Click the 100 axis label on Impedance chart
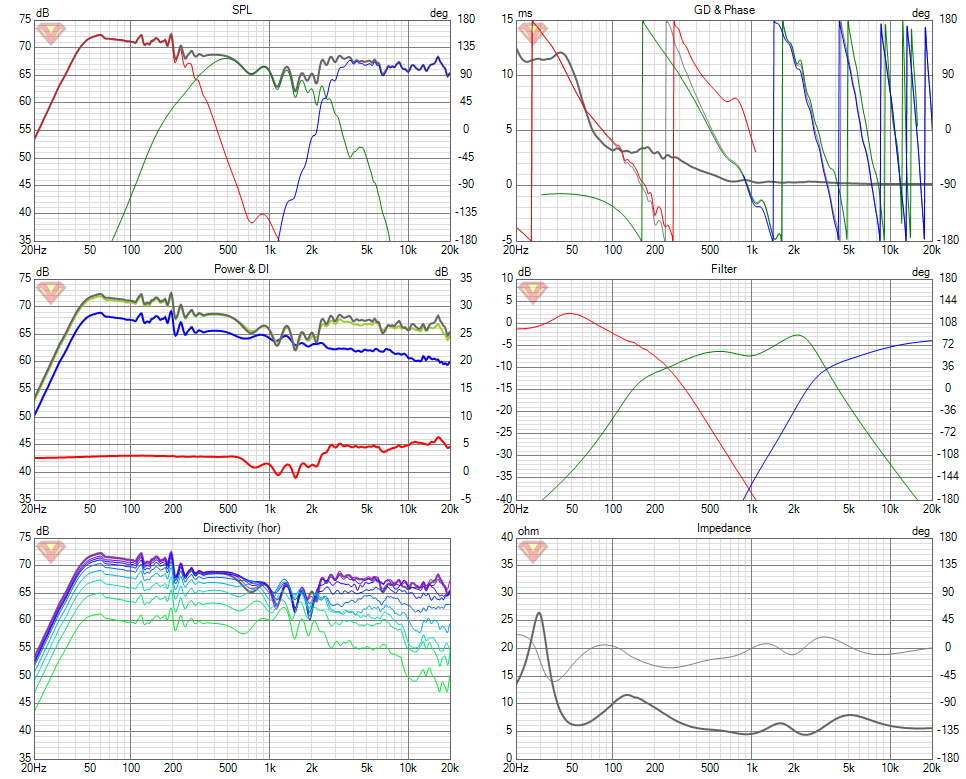This screenshot has width=966, height=779. coord(613,768)
